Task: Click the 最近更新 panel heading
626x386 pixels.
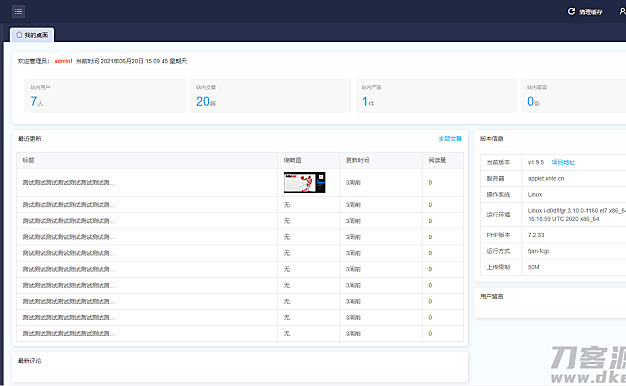Action: point(30,139)
